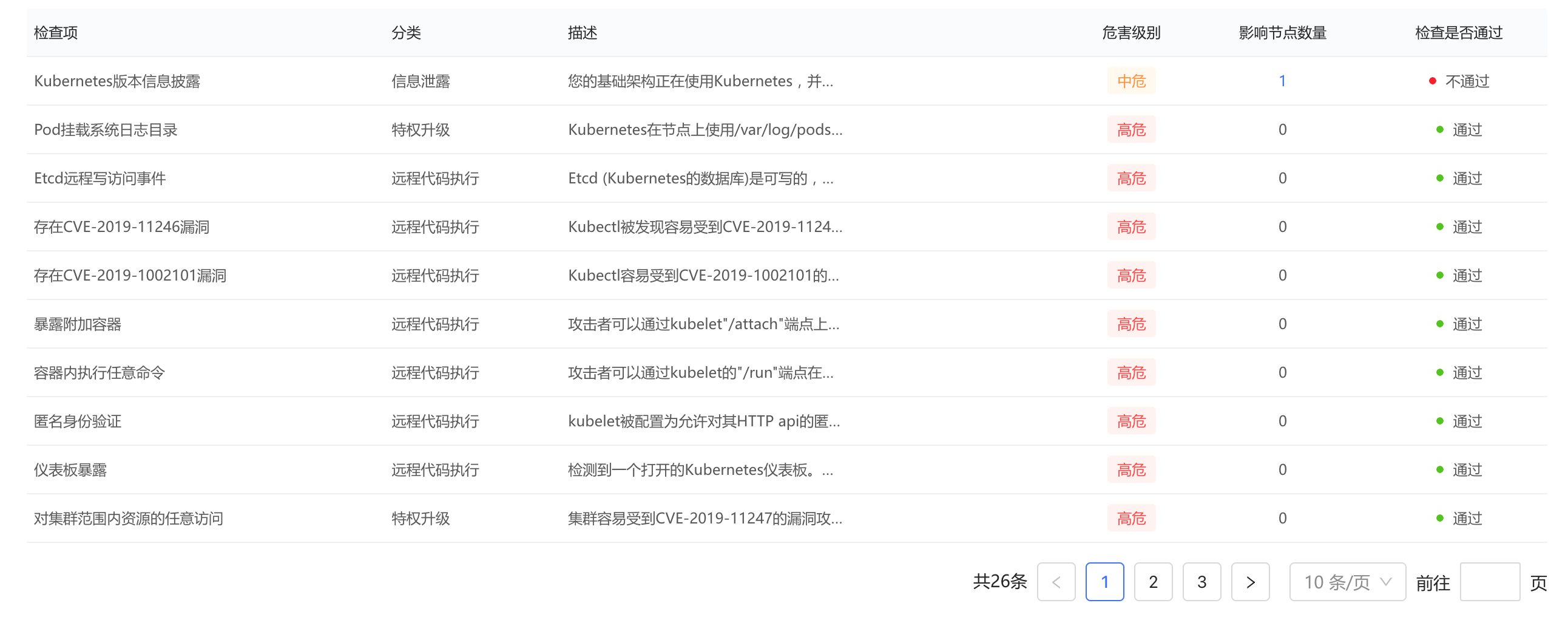Click the 检查是否通过 column header

(x=1458, y=33)
